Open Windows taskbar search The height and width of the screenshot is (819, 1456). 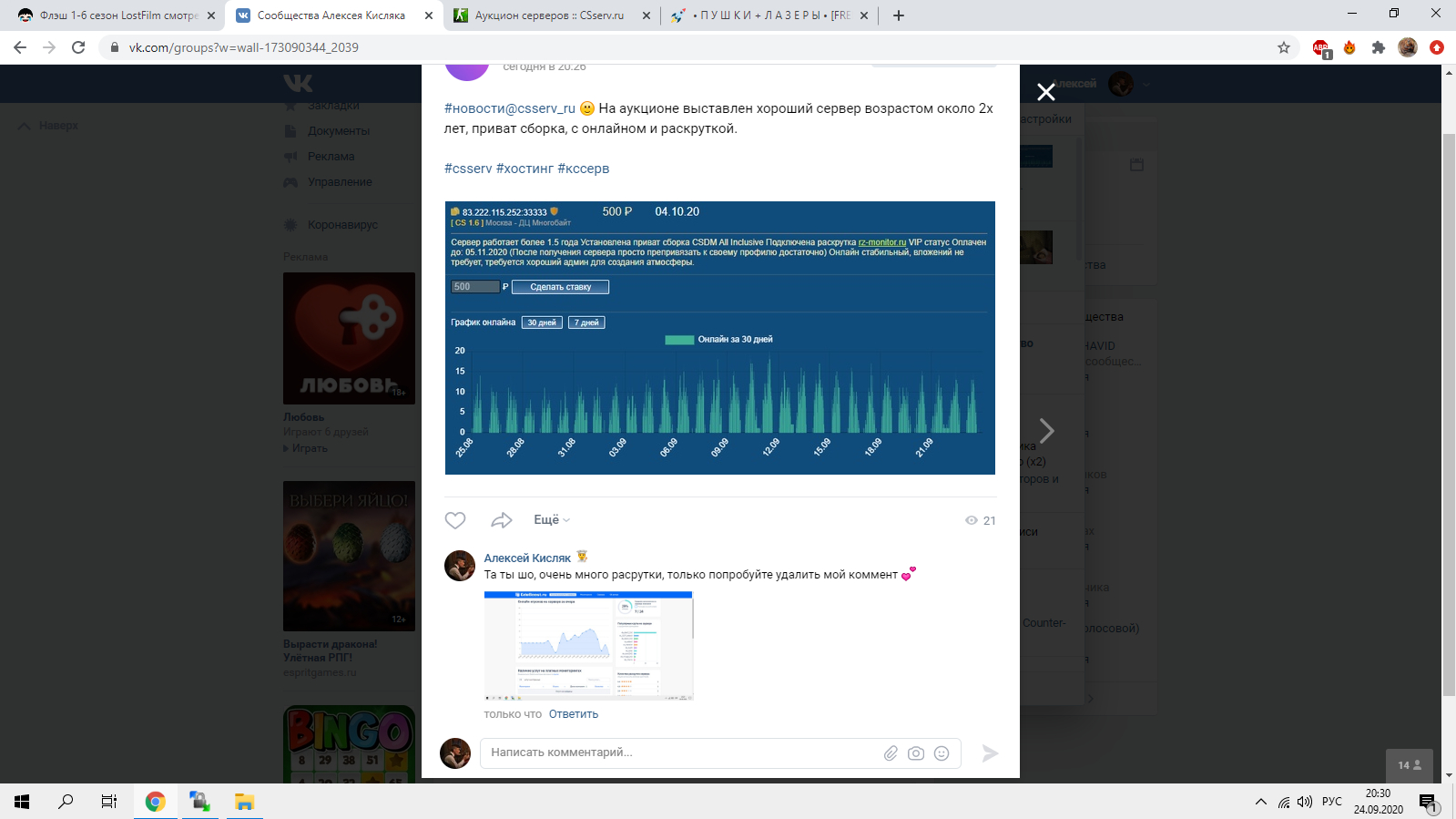[x=66, y=802]
